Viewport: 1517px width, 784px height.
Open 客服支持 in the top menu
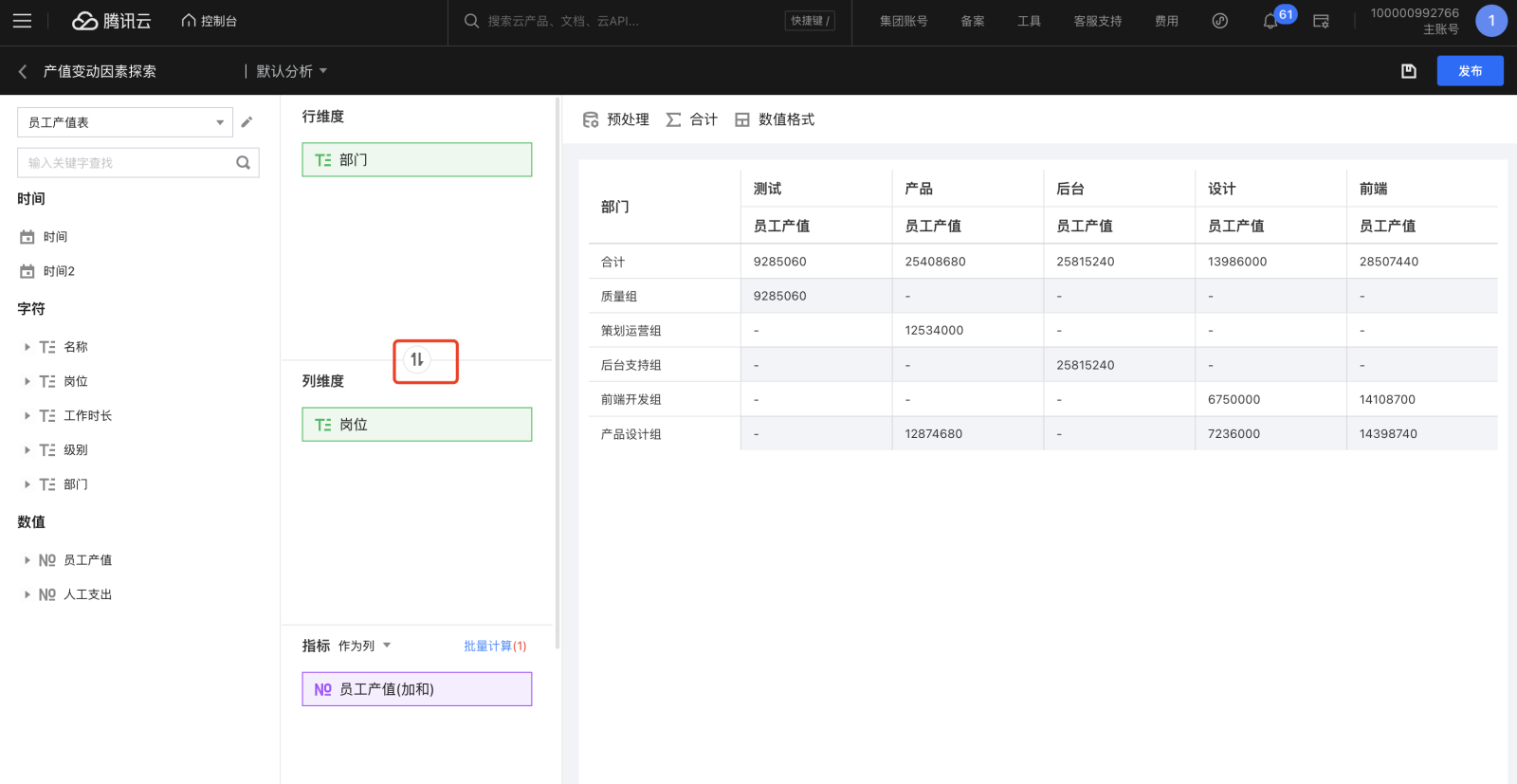click(x=1097, y=21)
